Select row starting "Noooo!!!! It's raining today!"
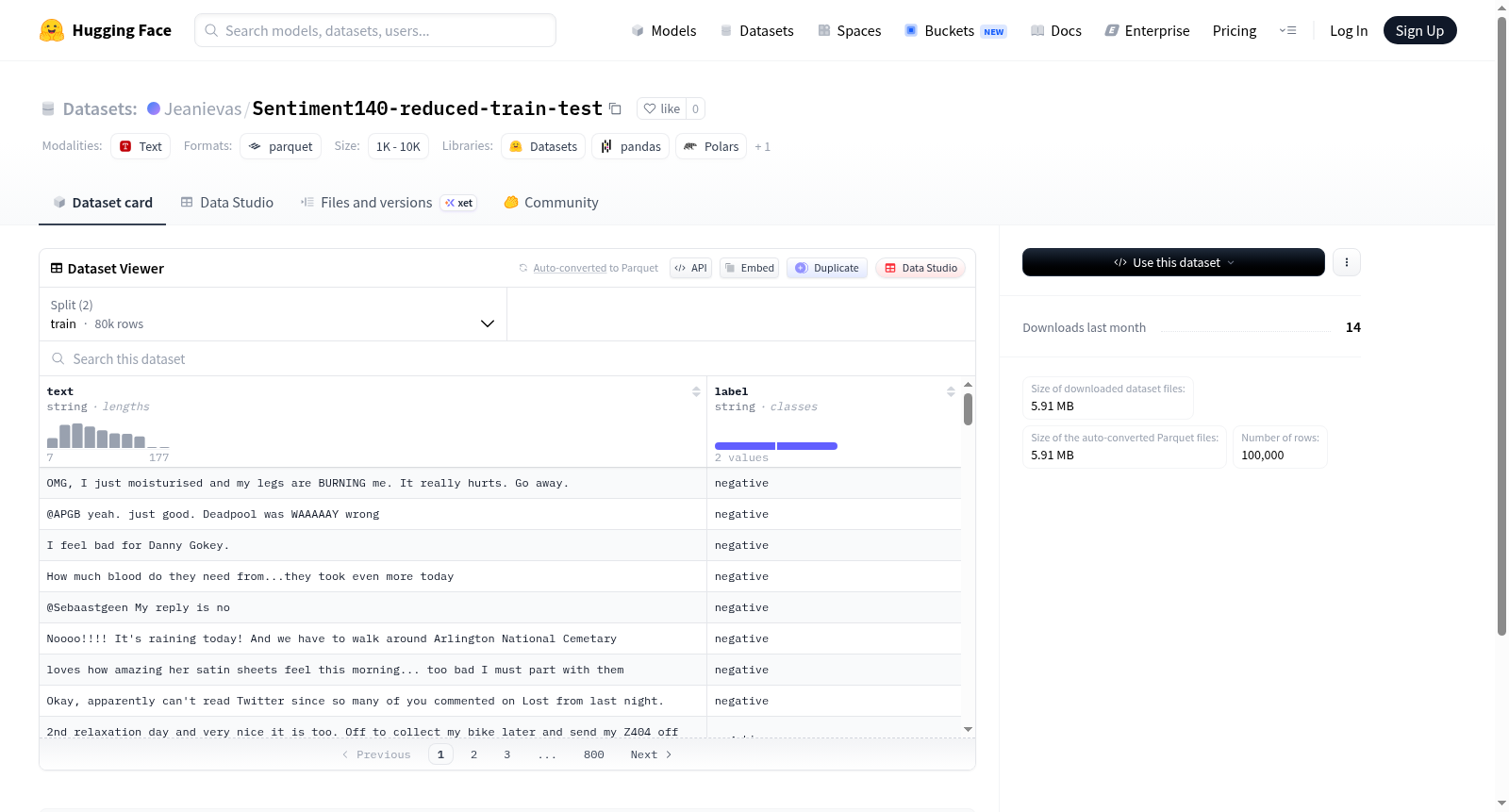Viewport: 1509px width, 812px height. 500,638
